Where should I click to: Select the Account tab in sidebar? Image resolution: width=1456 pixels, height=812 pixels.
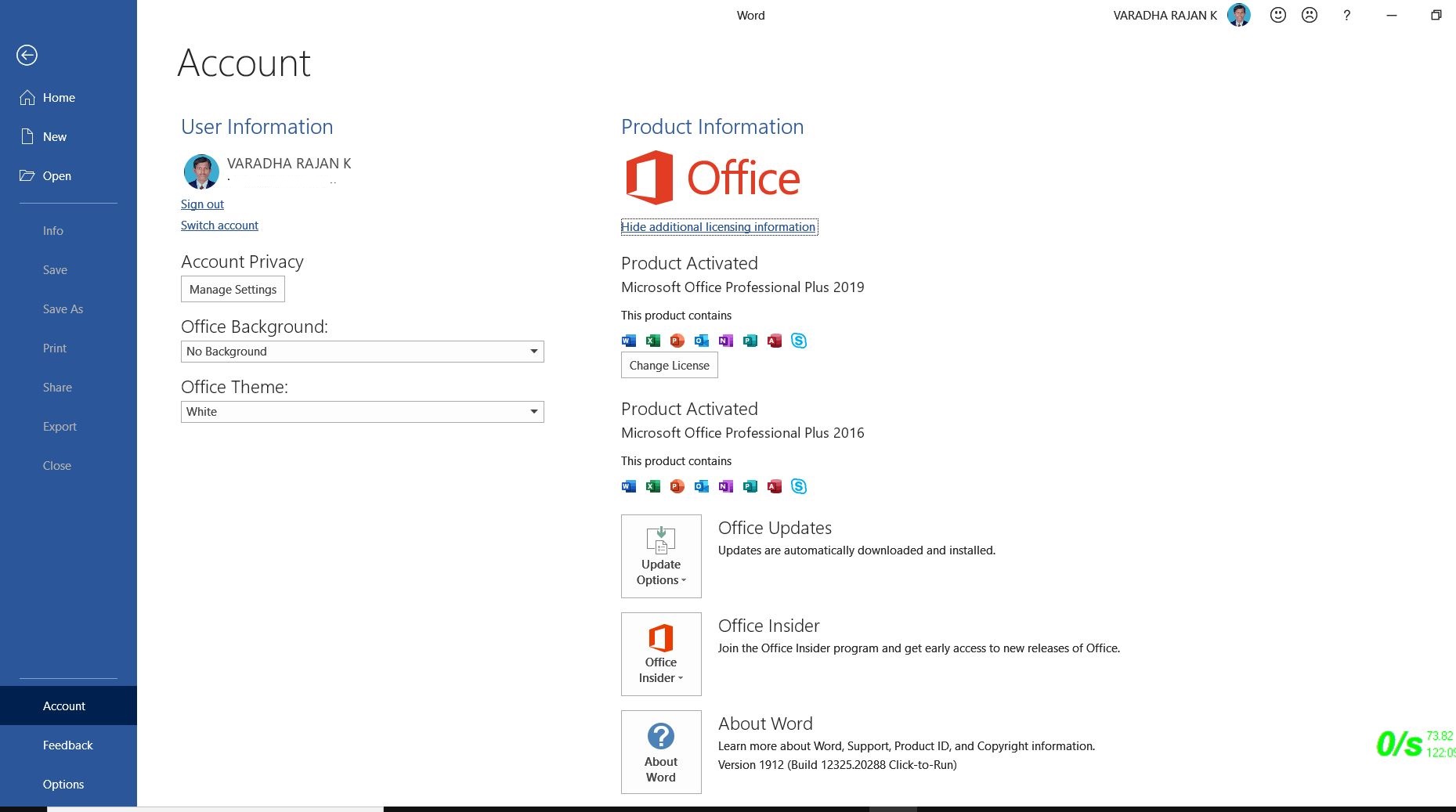[x=68, y=706]
